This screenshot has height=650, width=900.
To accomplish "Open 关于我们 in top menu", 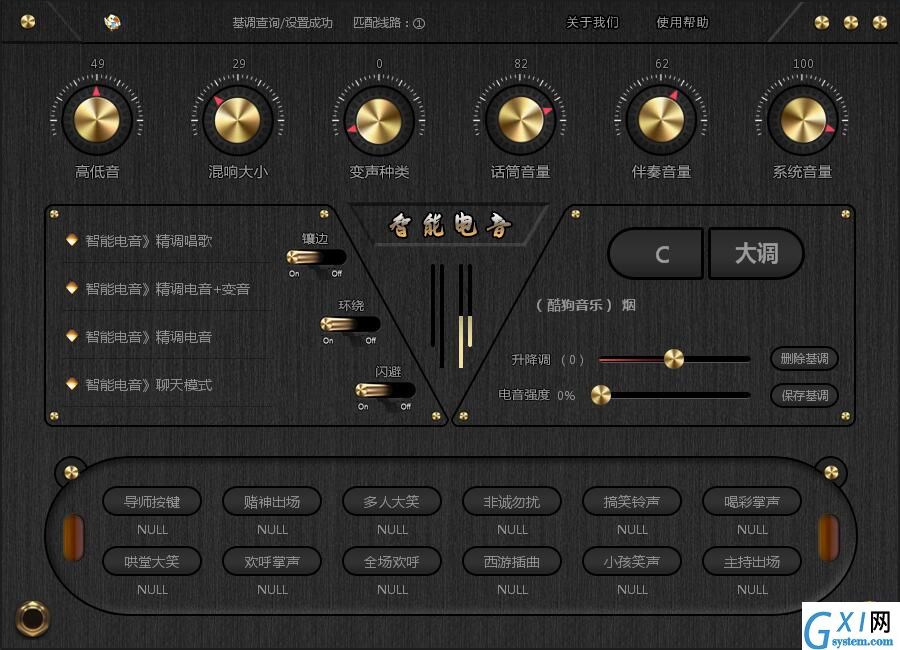I will pyautogui.click(x=592, y=22).
